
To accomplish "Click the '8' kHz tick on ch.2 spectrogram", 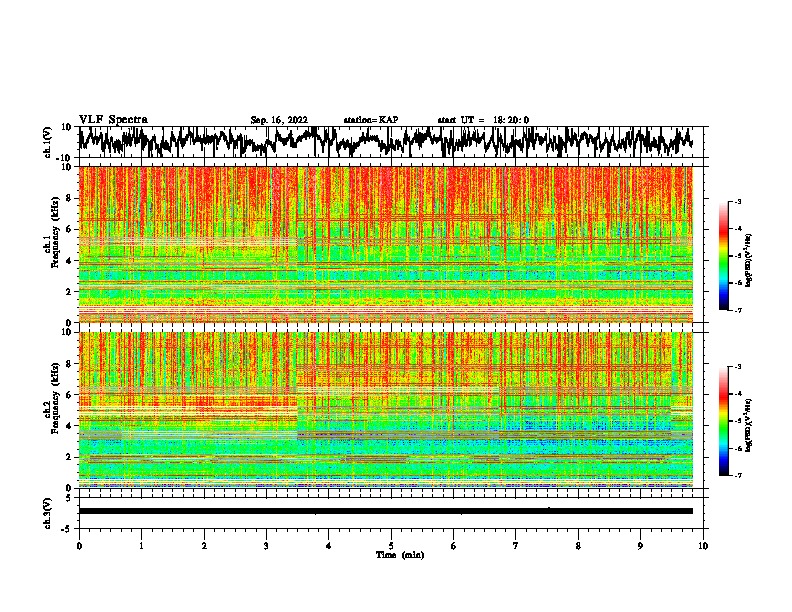I will pyautogui.click(x=69, y=364).
